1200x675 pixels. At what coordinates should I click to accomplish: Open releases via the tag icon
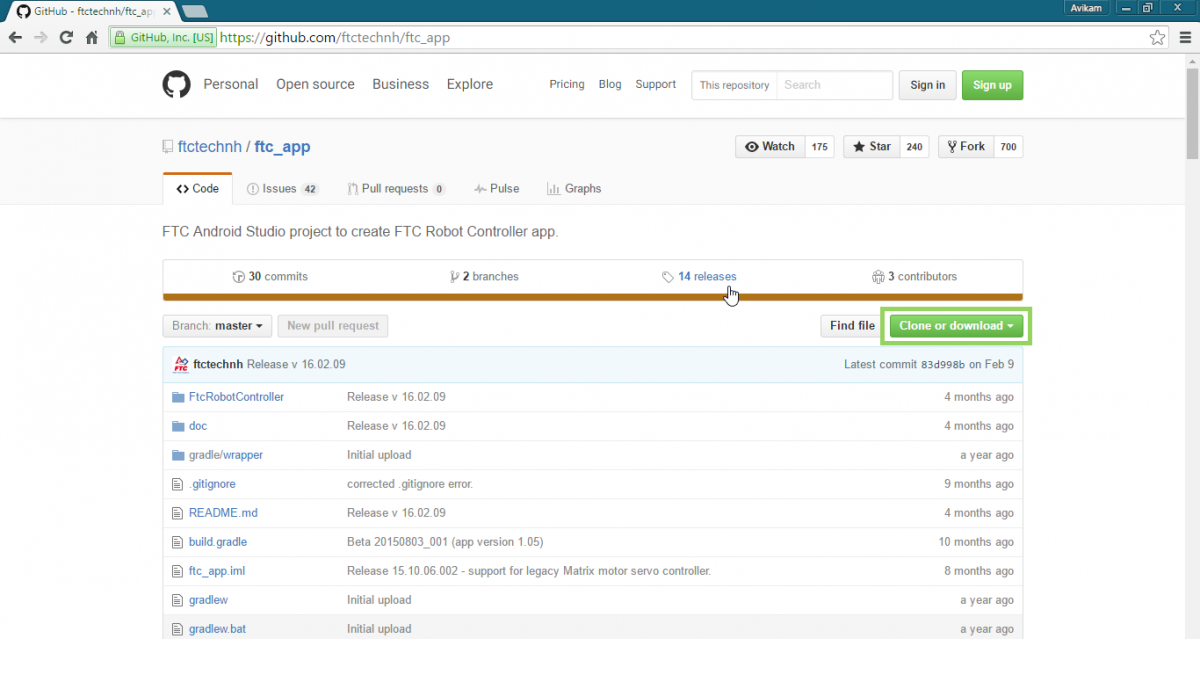[668, 277]
